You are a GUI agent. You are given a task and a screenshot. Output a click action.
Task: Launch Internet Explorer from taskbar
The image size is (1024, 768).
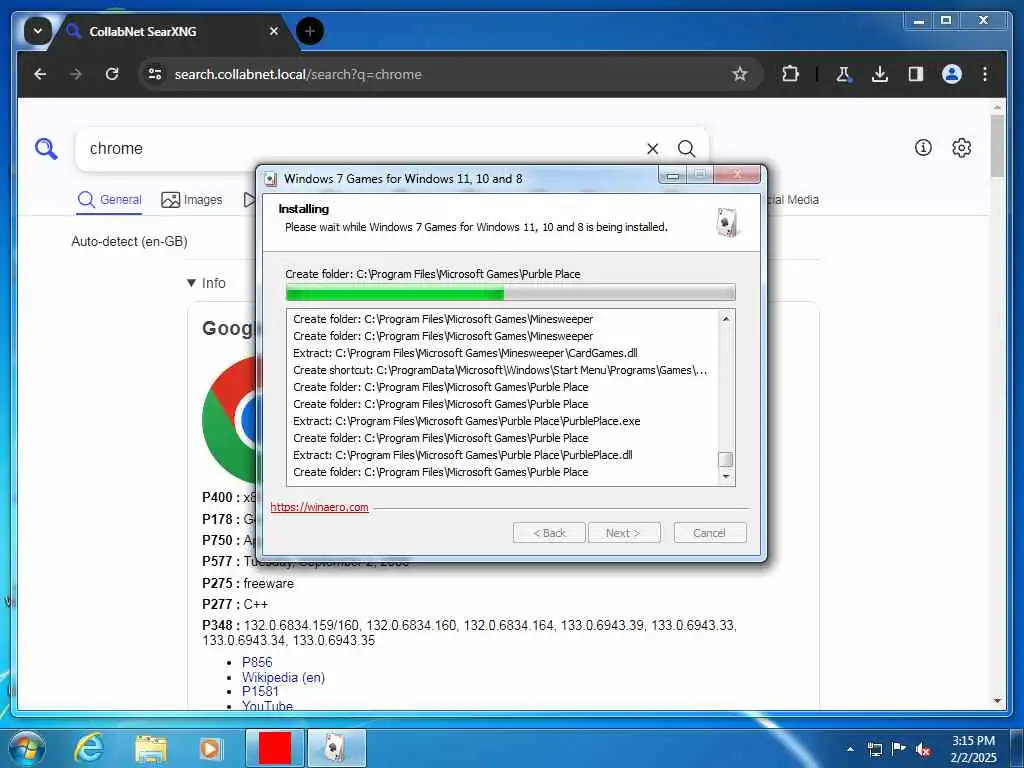point(89,748)
